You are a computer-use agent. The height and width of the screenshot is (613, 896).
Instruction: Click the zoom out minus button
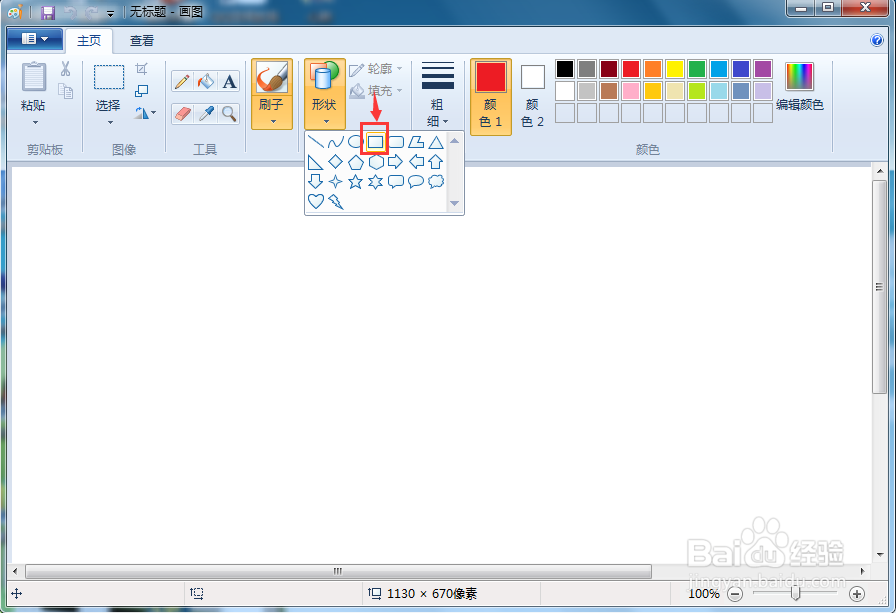click(x=735, y=594)
